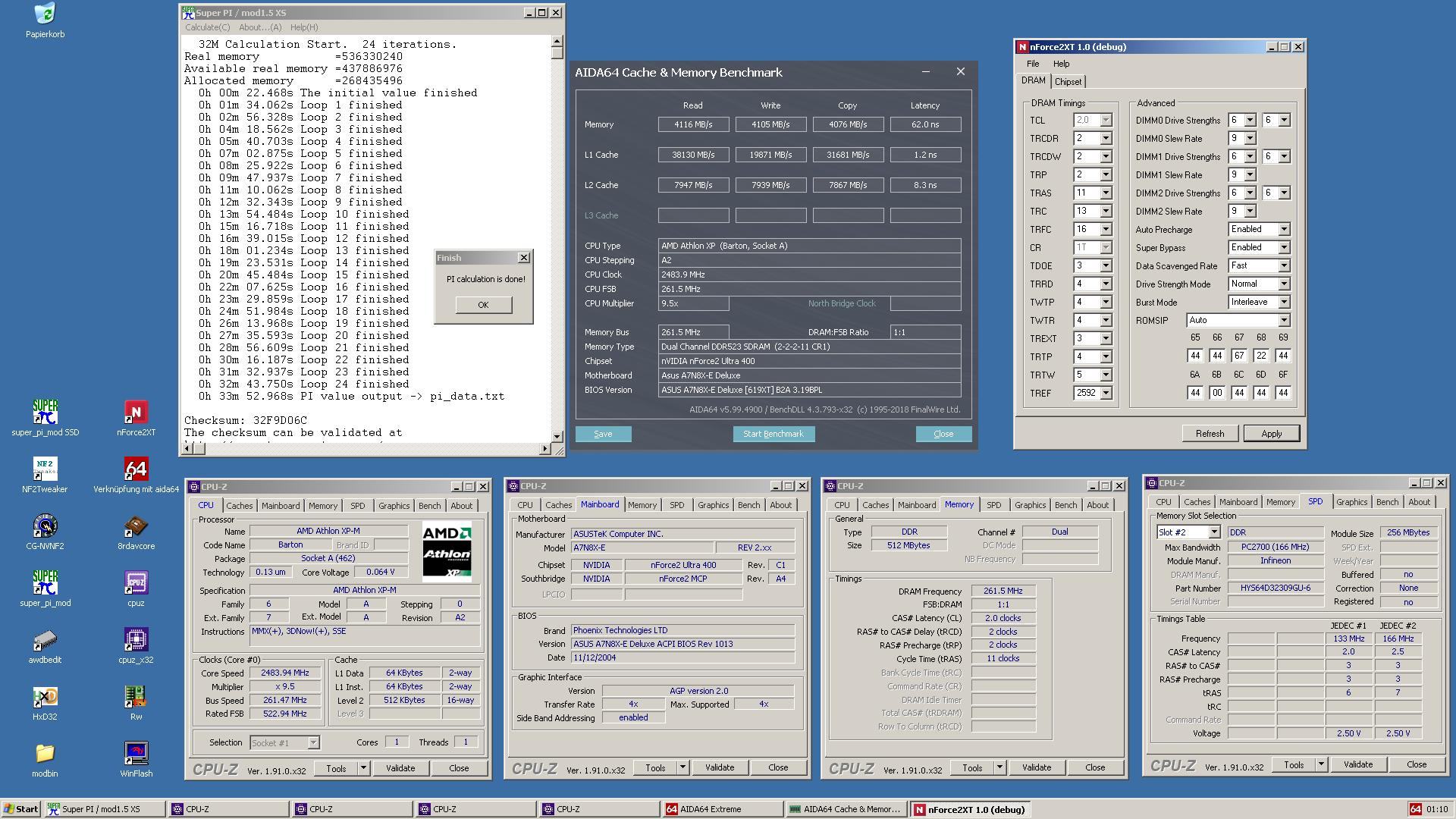The image size is (1456, 819).
Task: Open Calculate menu in Super PI
Action: [207, 27]
